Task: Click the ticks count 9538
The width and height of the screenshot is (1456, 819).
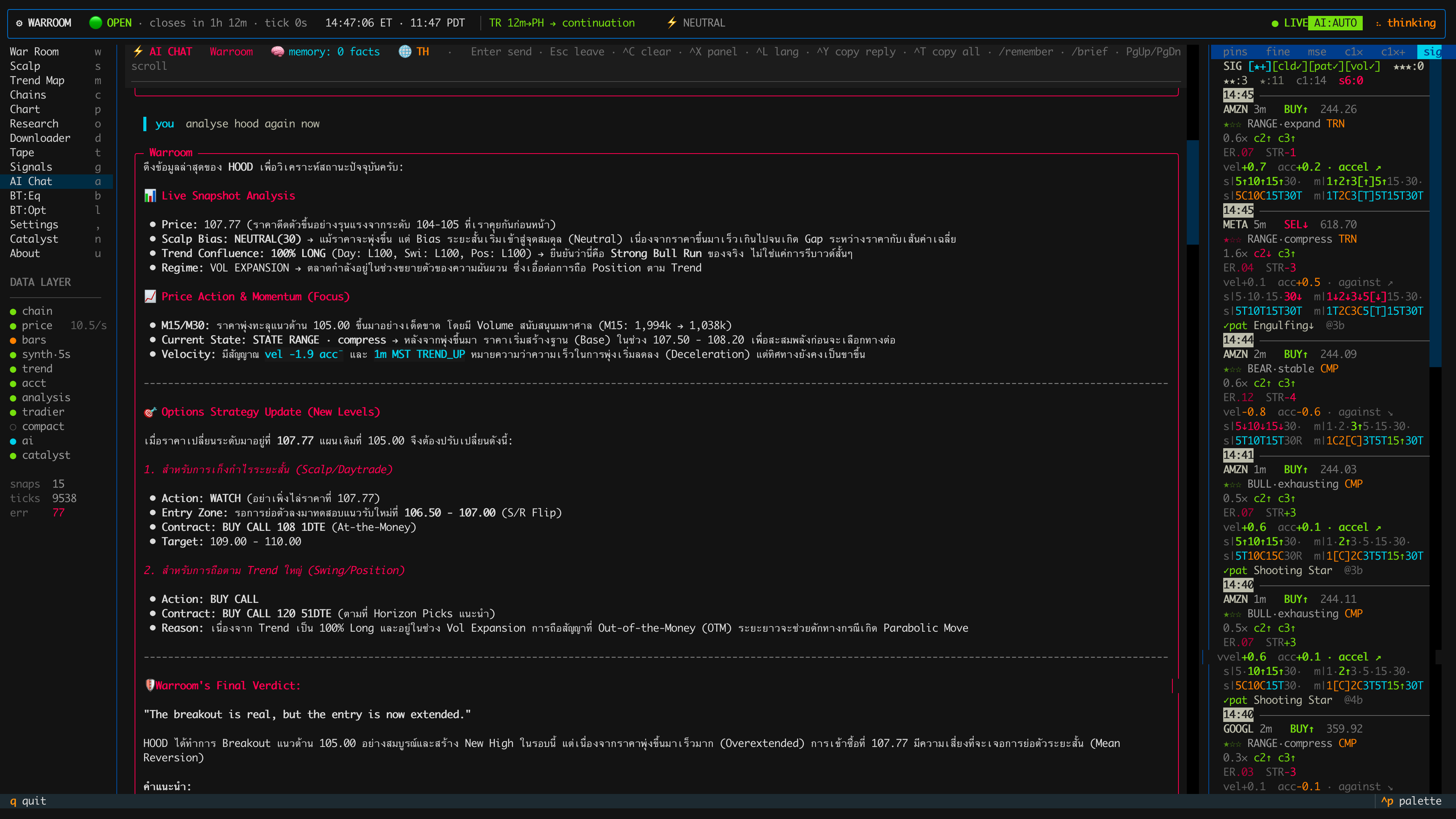Action: coord(64,499)
